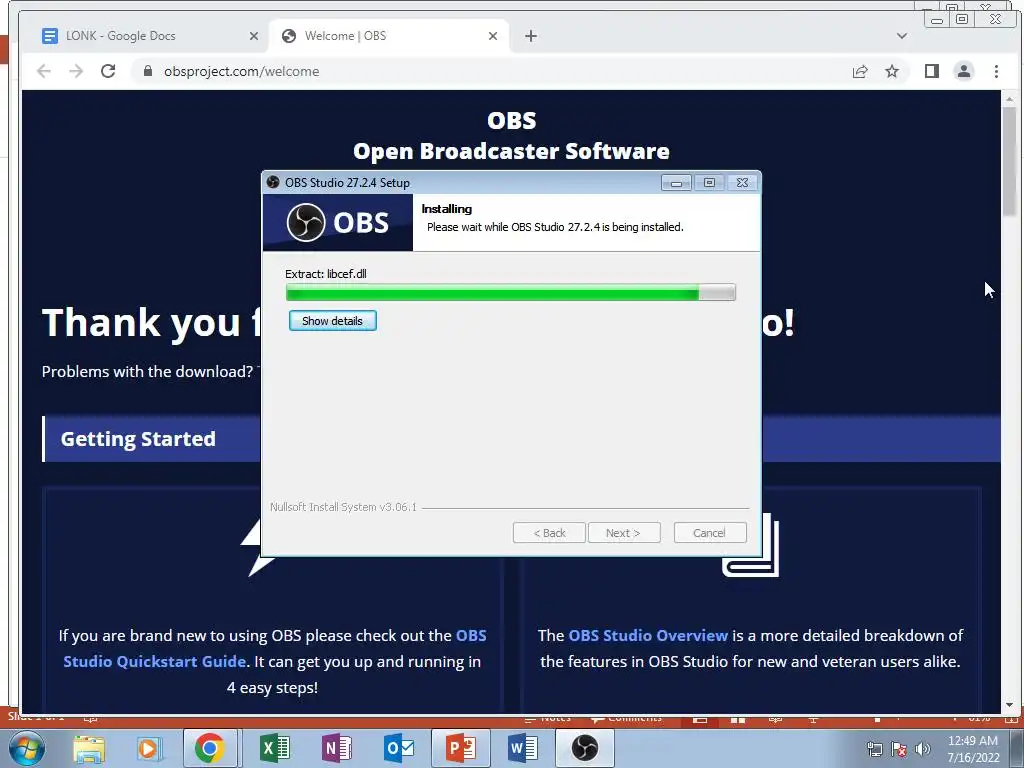The image size is (1024, 768).
Task: Click the Cancel button in OBS Setup
Action: [x=709, y=533]
